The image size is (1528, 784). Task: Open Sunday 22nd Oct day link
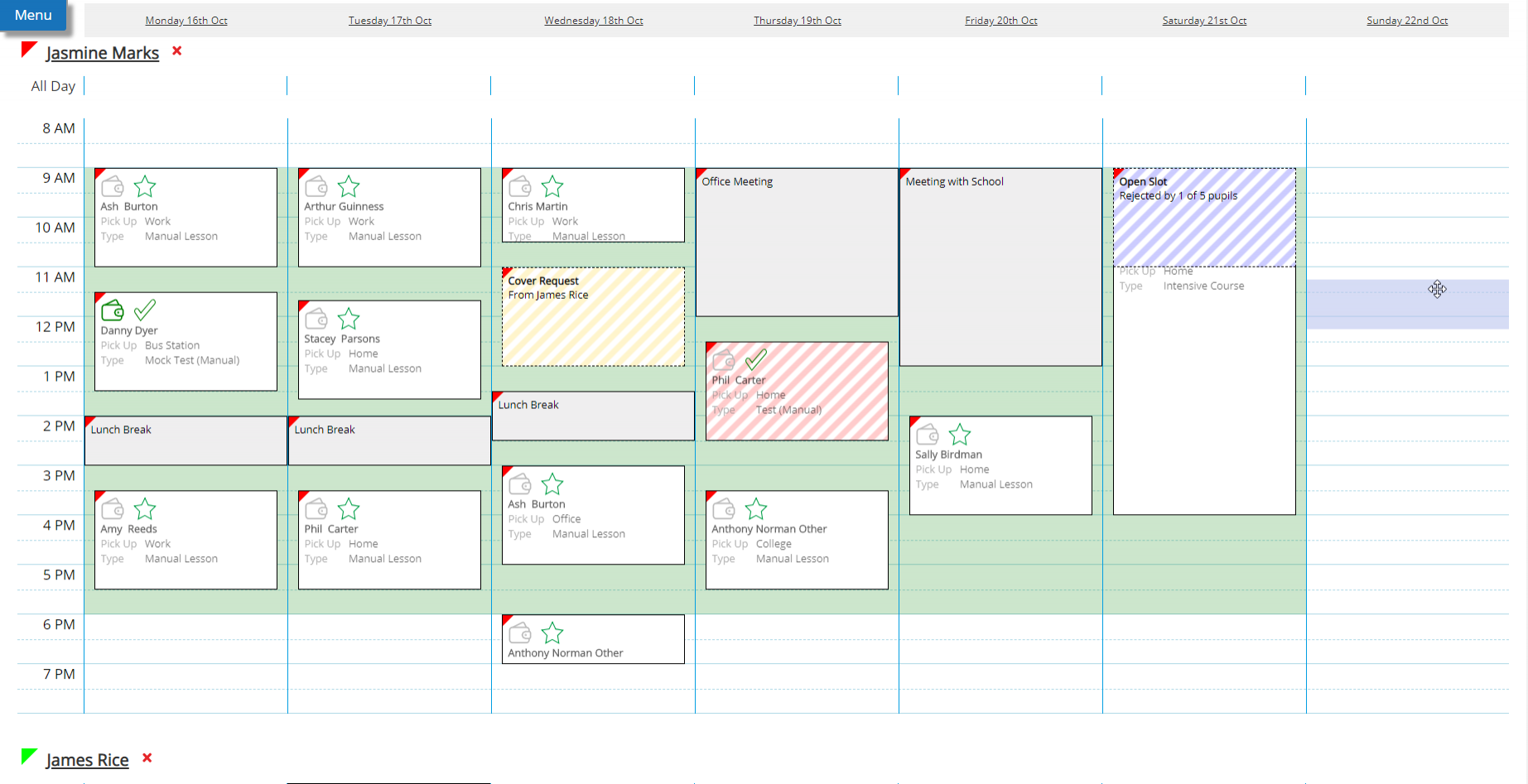(1407, 21)
